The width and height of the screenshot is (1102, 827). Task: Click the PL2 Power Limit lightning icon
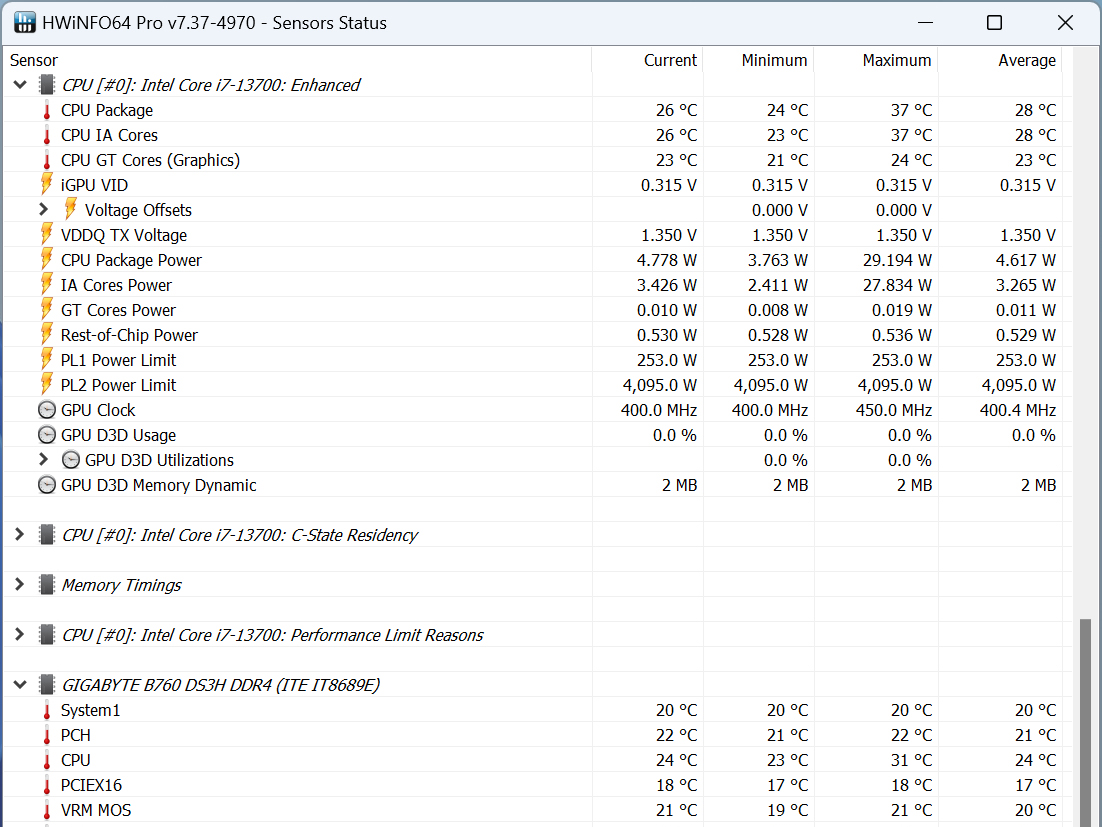click(47, 385)
